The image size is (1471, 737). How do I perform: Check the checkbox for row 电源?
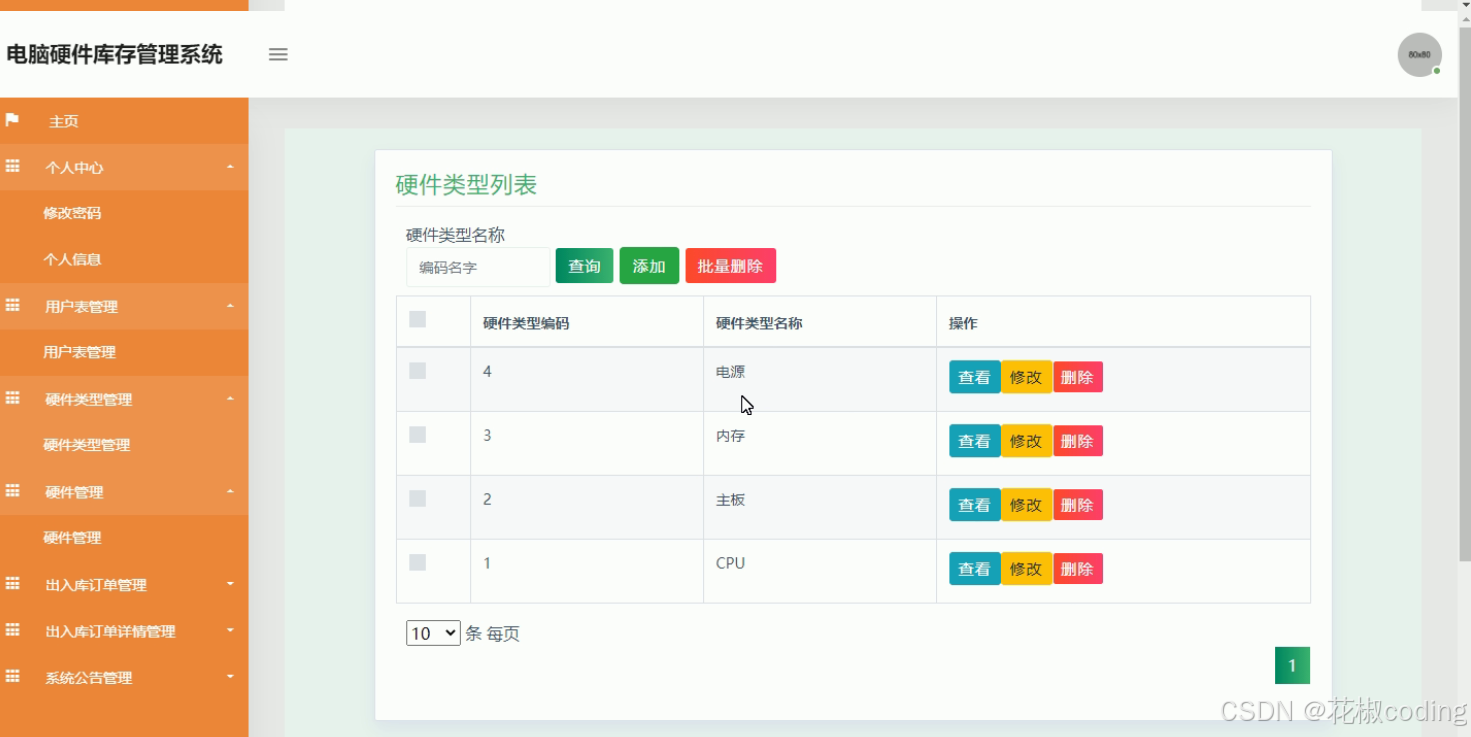pyautogui.click(x=418, y=371)
